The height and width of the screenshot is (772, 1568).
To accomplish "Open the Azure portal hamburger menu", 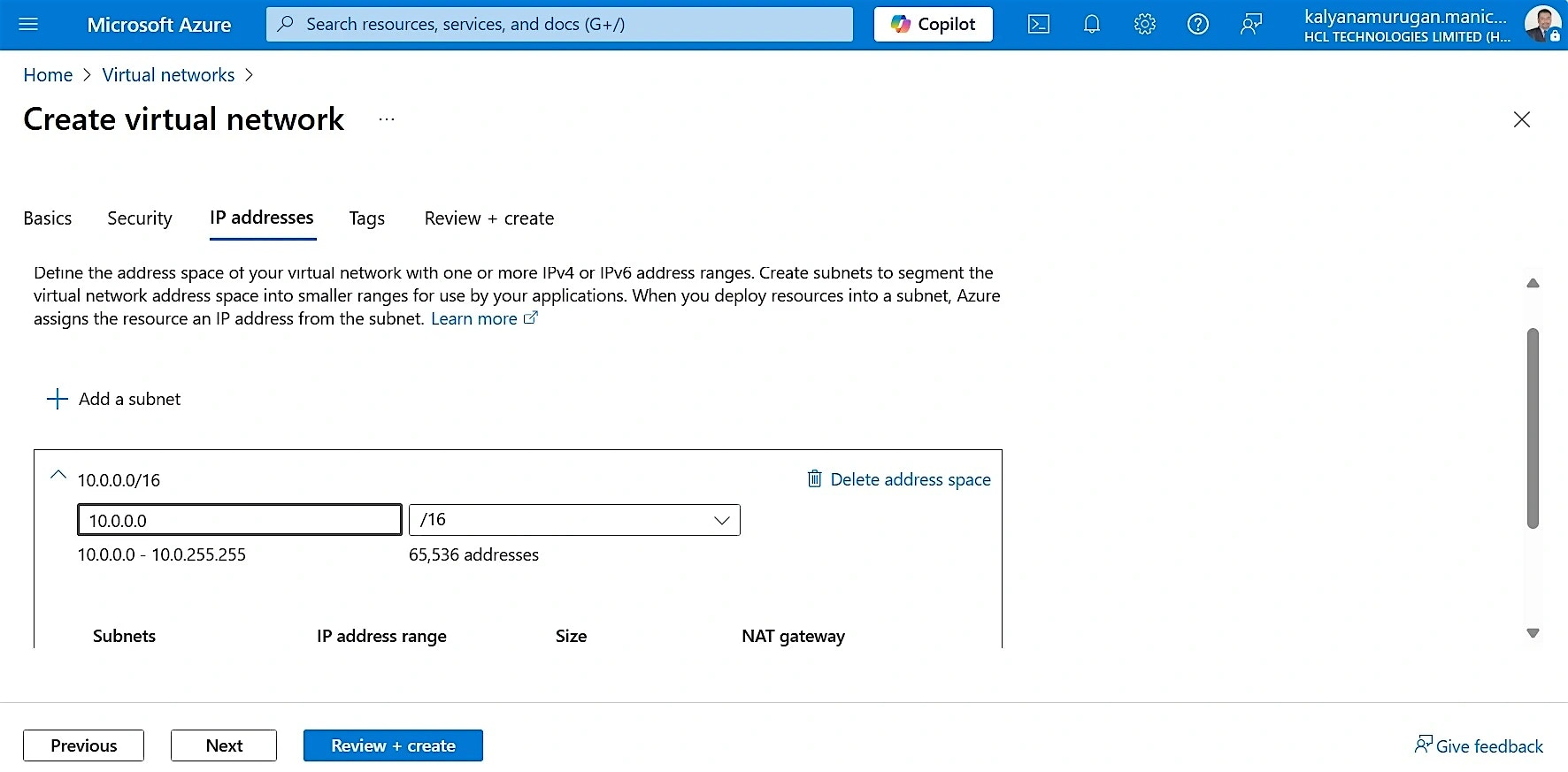I will click(x=28, y=24).
